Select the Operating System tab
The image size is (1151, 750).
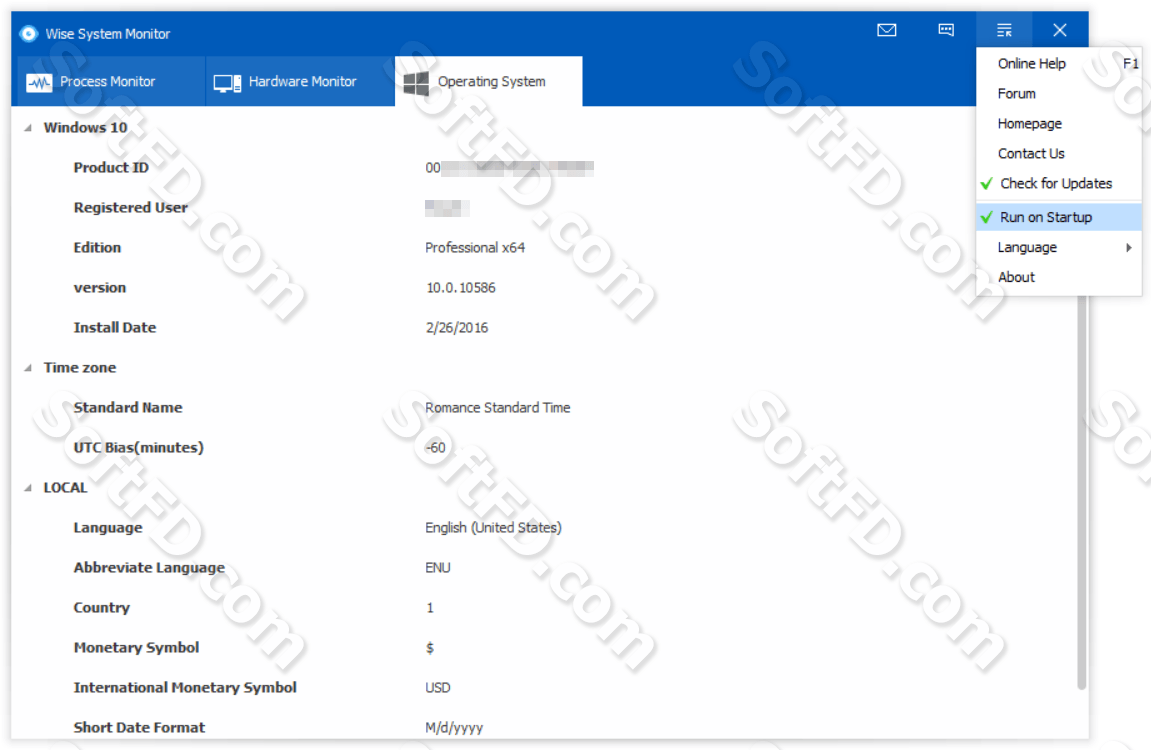click(x=489, y=81)
